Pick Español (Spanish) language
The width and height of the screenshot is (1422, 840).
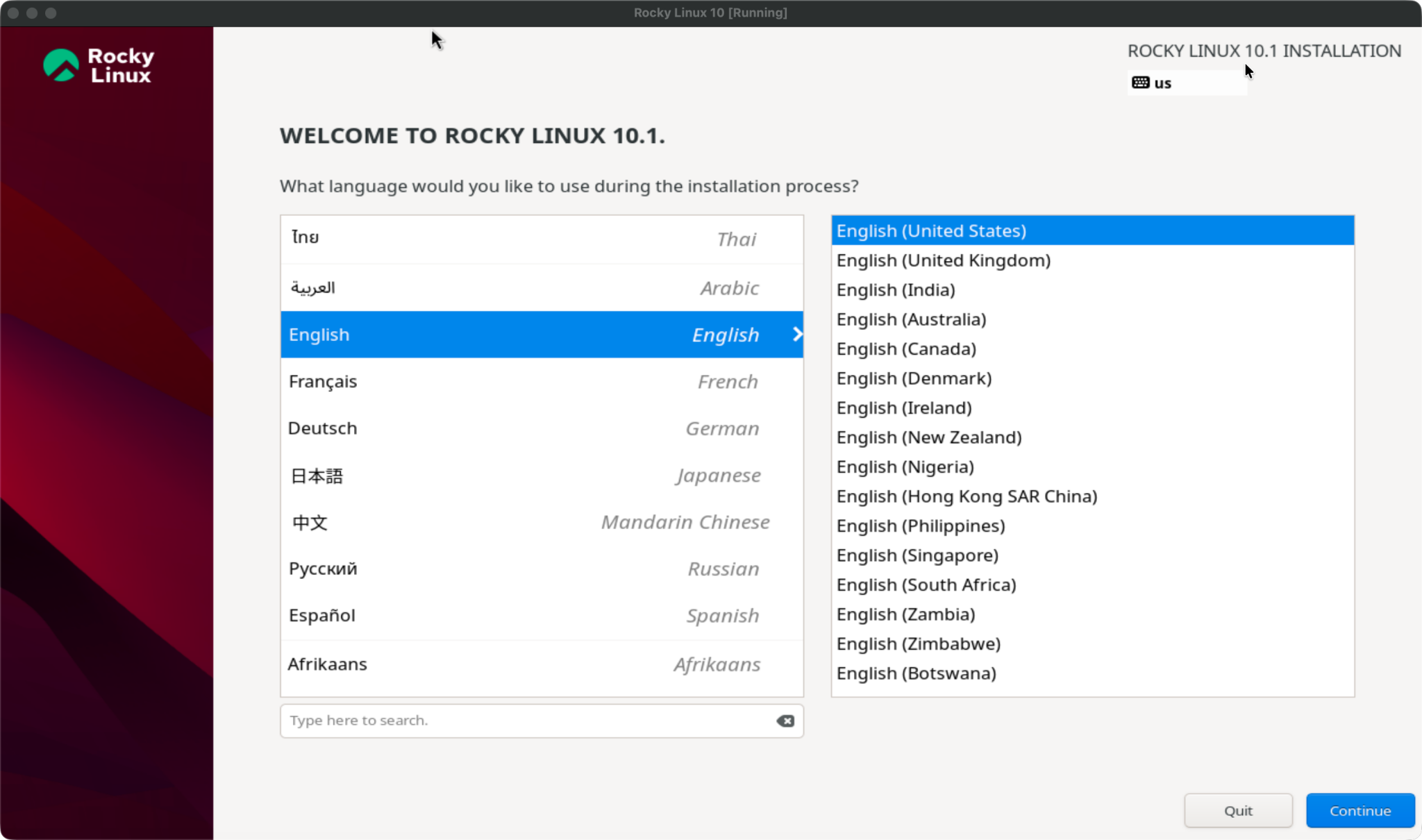click(x=542, y=616)
